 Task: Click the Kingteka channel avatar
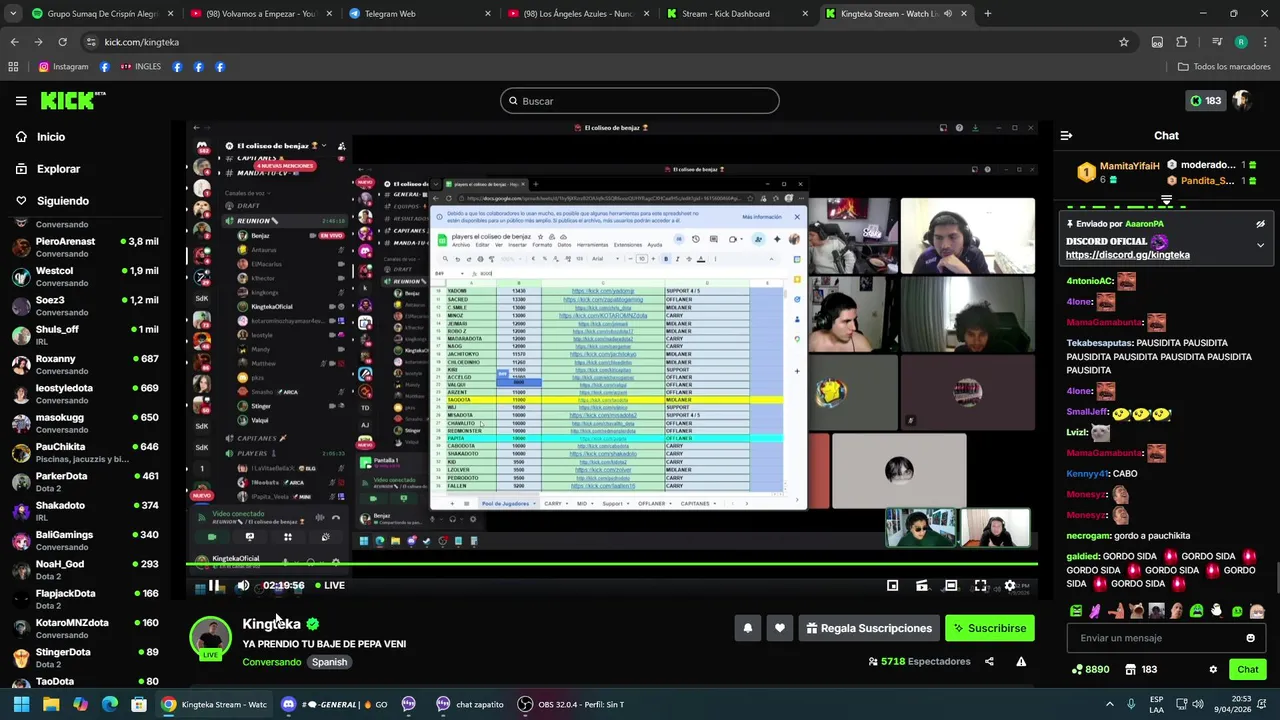click(x=211, y=639)
